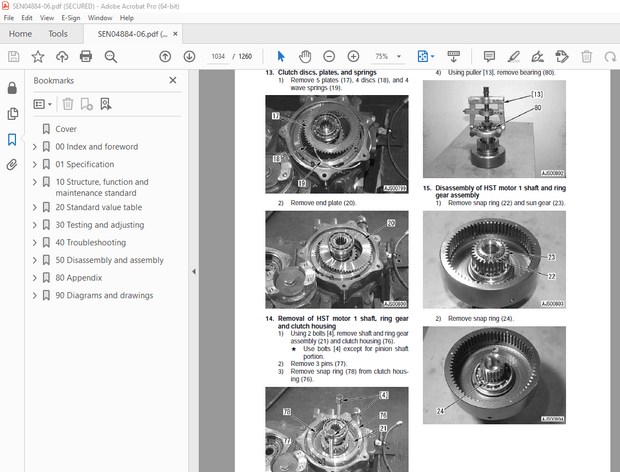The image size is (620, 472).
Task: Add a comment note icon
Action: coord(489,57)
